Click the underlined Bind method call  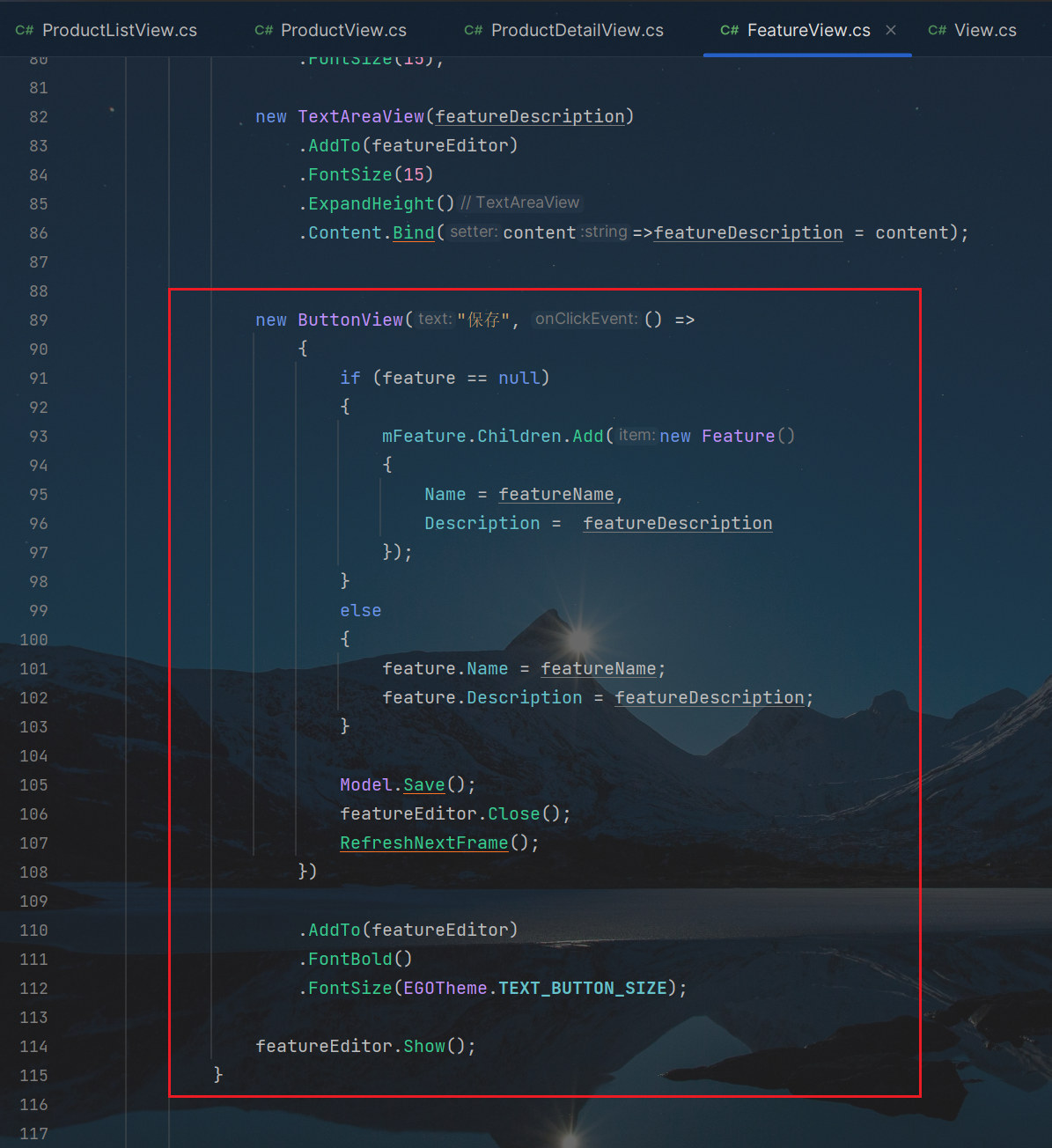(414, 233)
